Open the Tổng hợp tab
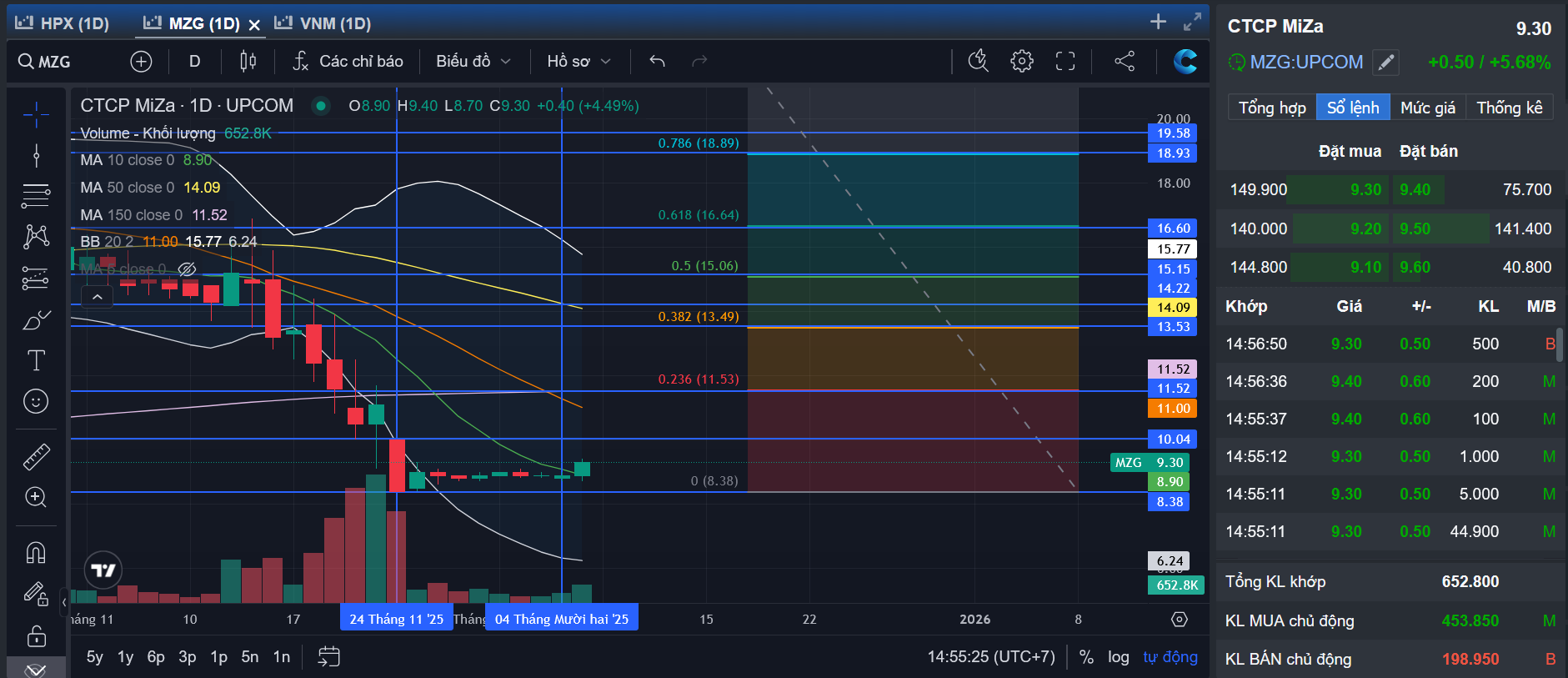 [1272, 108]
